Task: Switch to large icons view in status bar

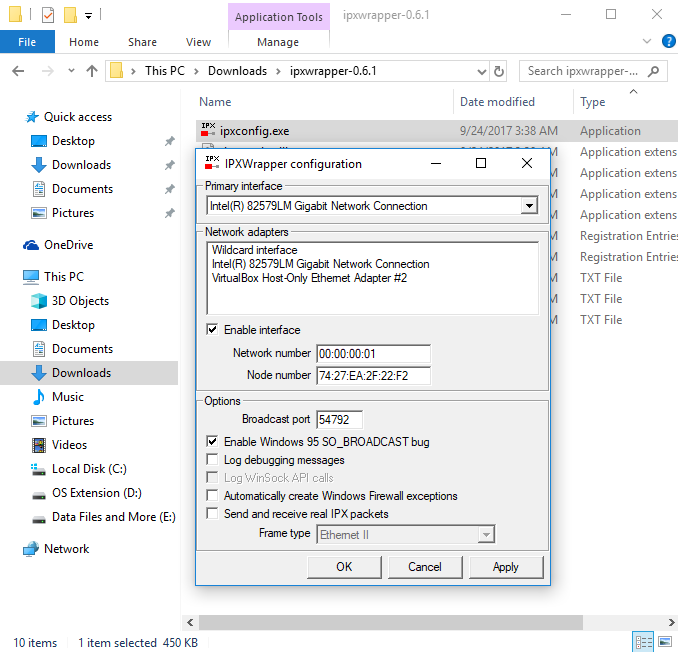Action: tap(665, 642)
